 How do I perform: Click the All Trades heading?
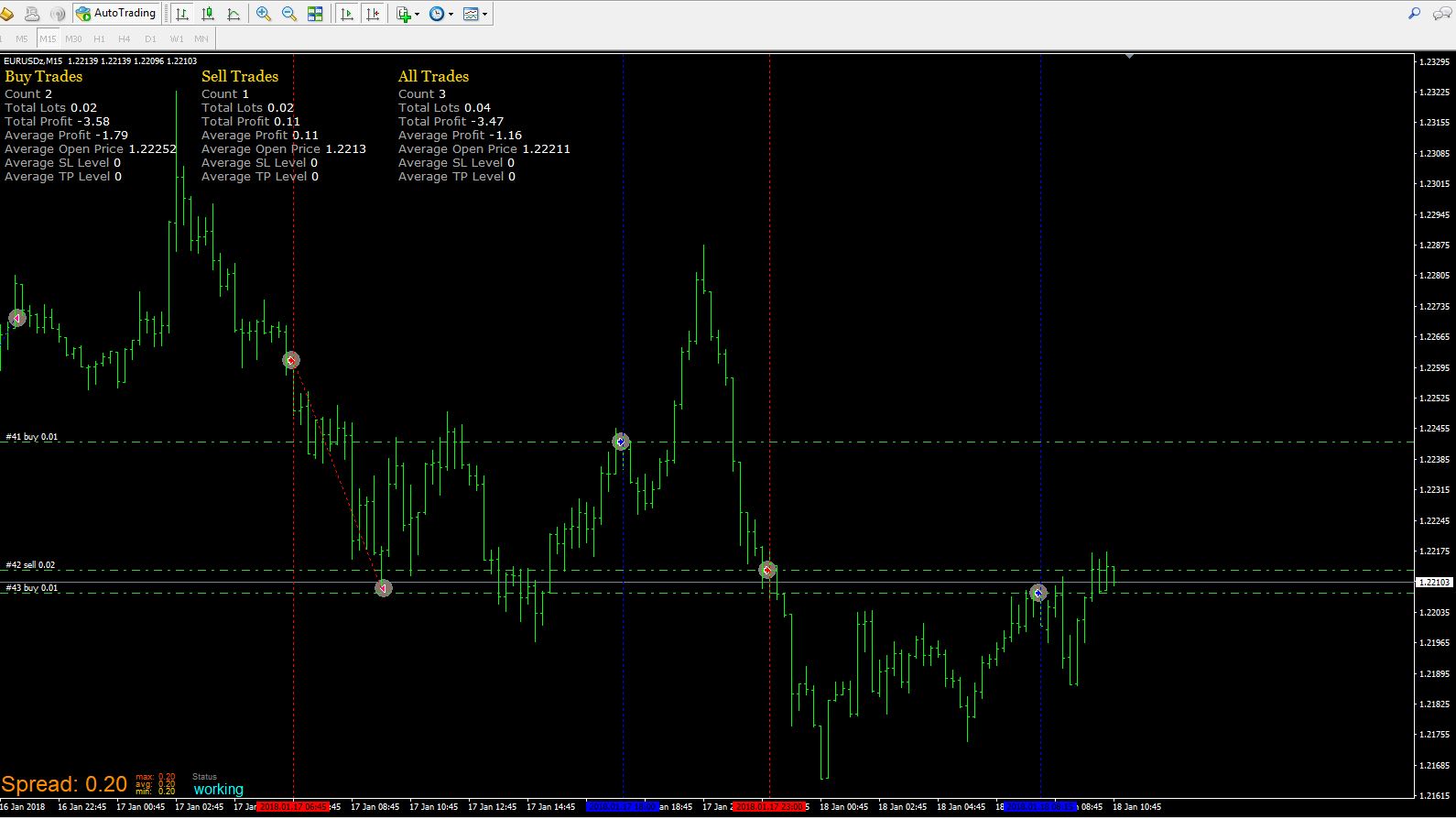click(433, 76)
